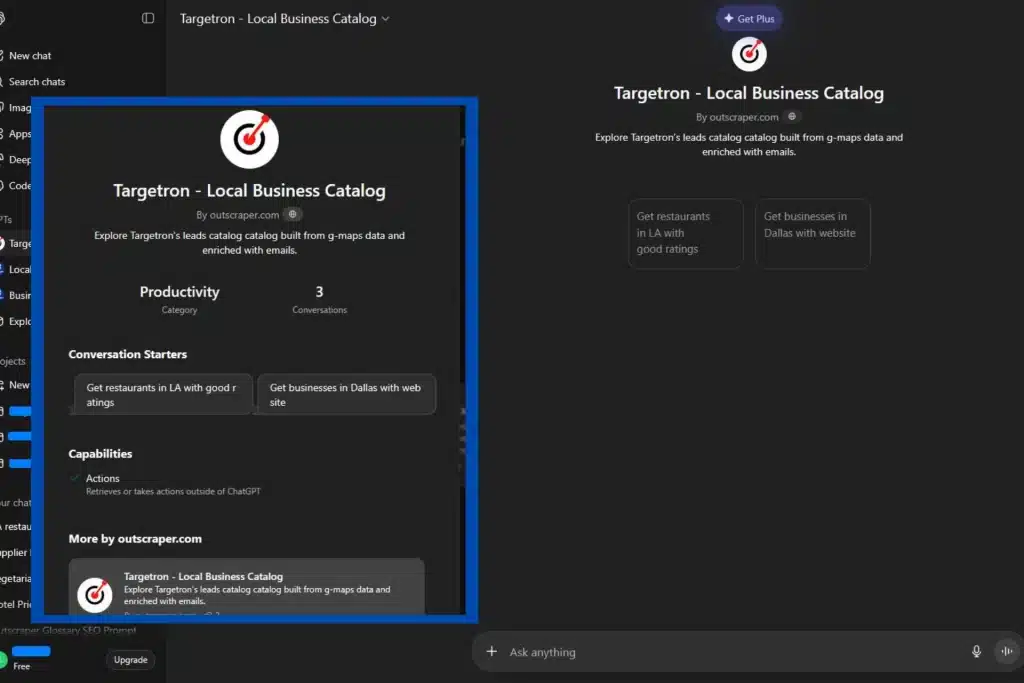Click the plus attach icon in message box
The image size is (1024, 683).
tap(492, 652)
